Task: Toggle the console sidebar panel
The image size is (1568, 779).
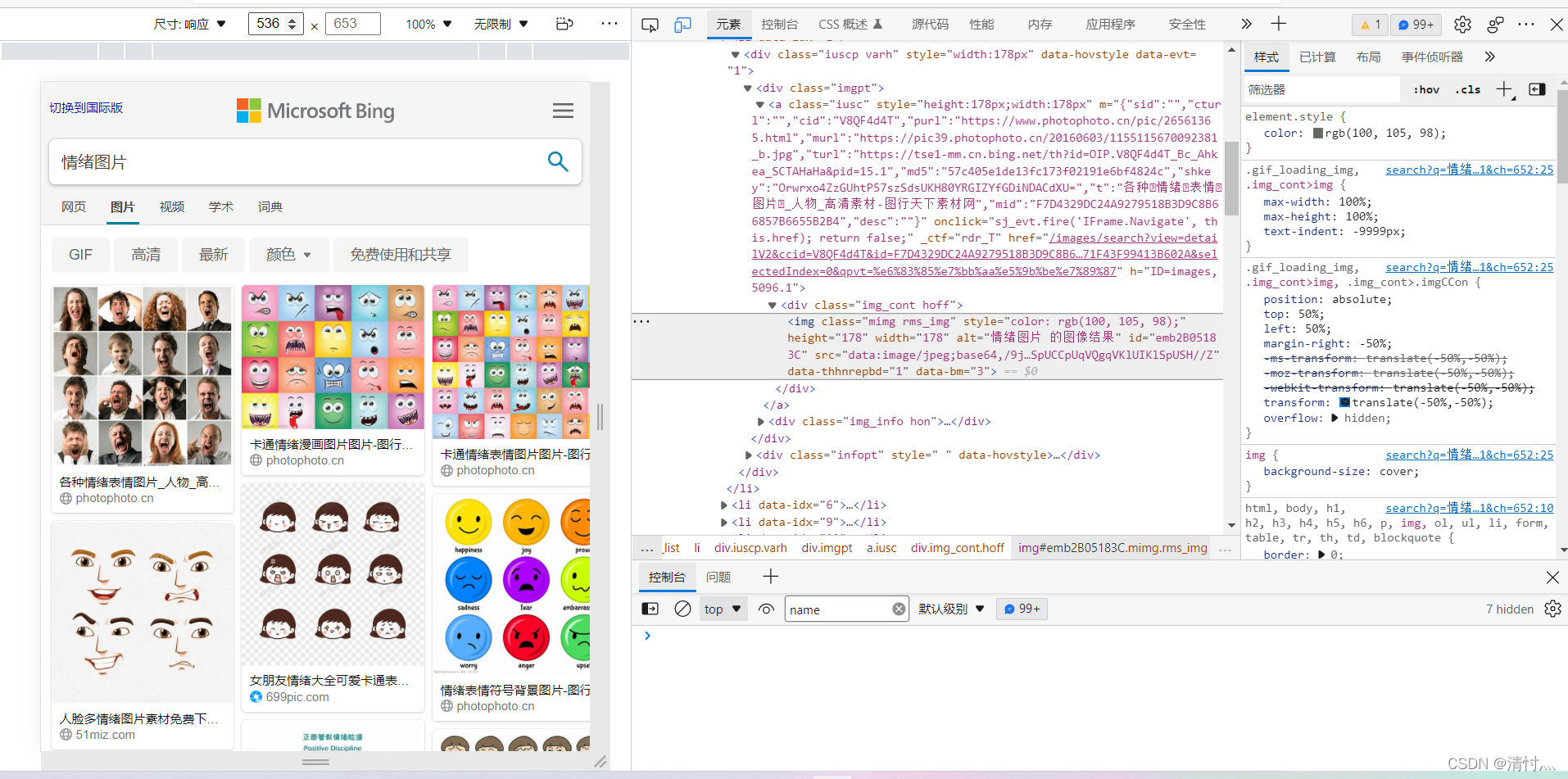Action: click(650, 609)
